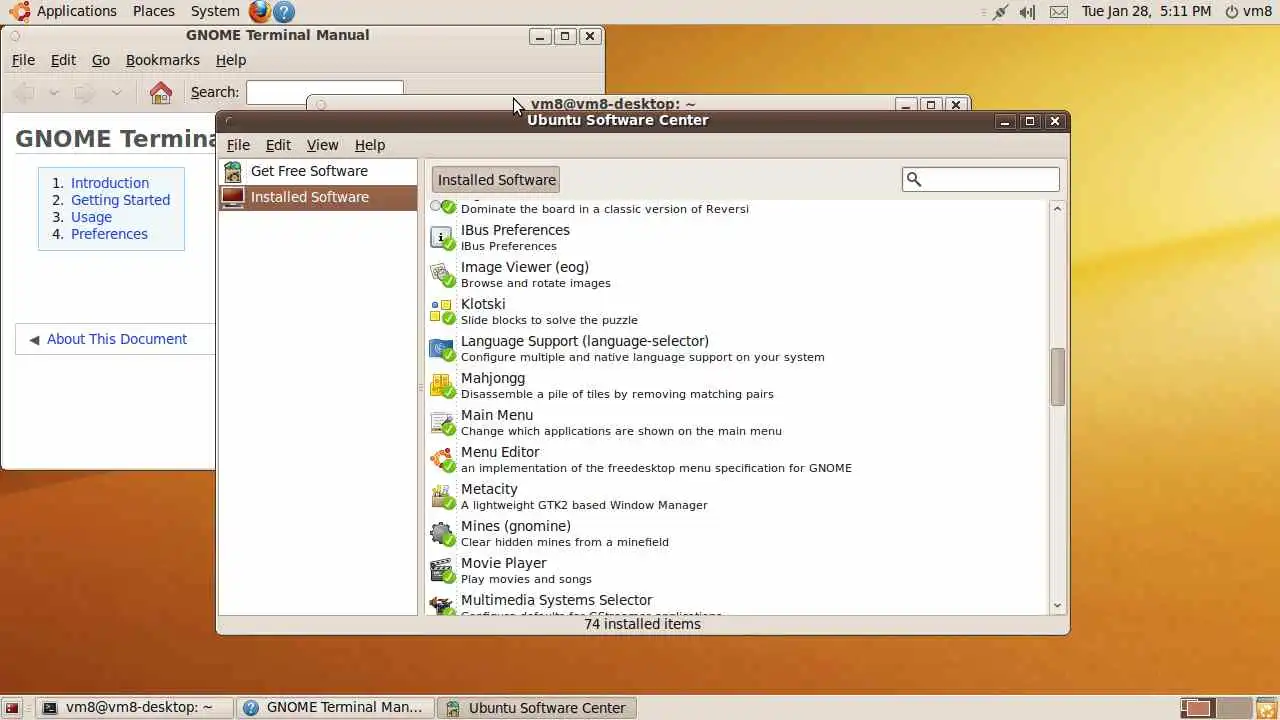Open the Bookmarks menu in Terminal Manual

pyautogui.click(x=163, y=60)
